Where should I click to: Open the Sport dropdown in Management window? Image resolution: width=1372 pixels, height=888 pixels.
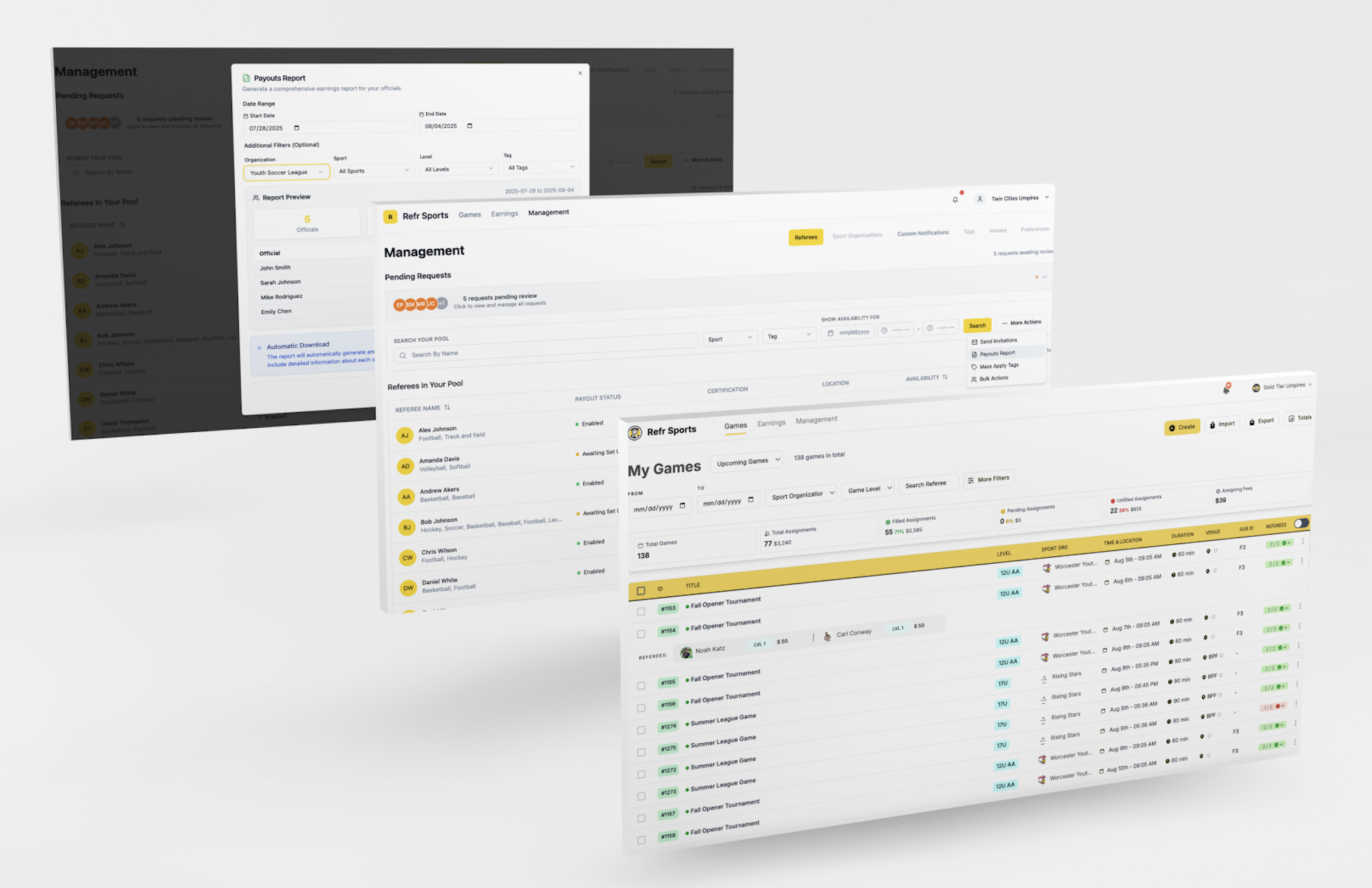point(729,338)
